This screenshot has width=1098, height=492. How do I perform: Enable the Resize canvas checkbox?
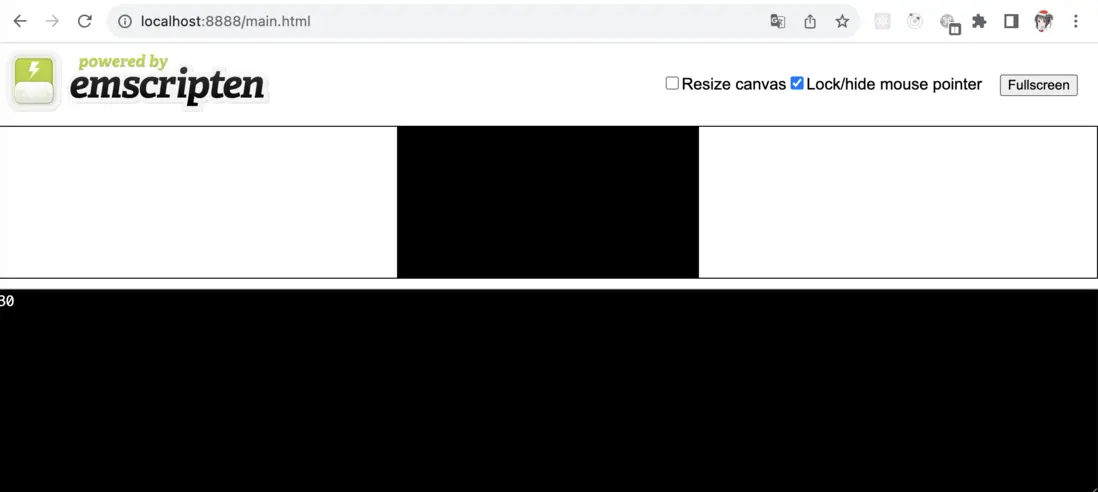click(x=672, y=83)
